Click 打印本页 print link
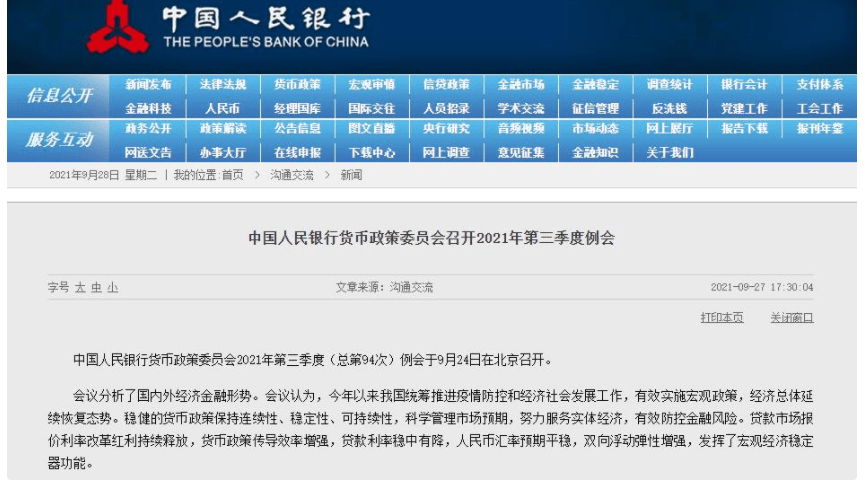 coord(722,317)
